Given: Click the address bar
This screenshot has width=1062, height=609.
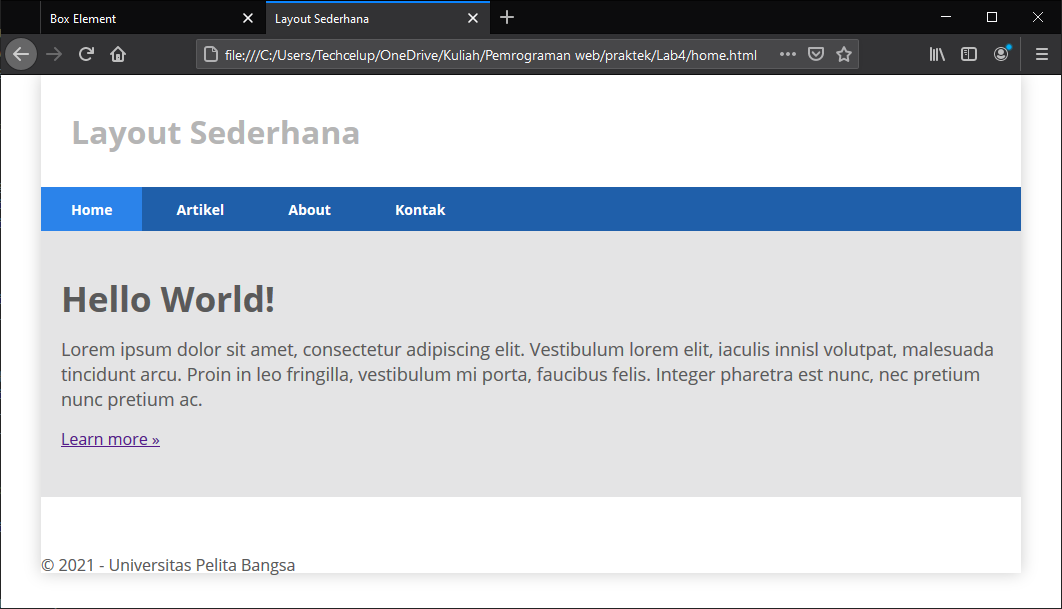Looking at the screenshot, I should tap(480, 54).
